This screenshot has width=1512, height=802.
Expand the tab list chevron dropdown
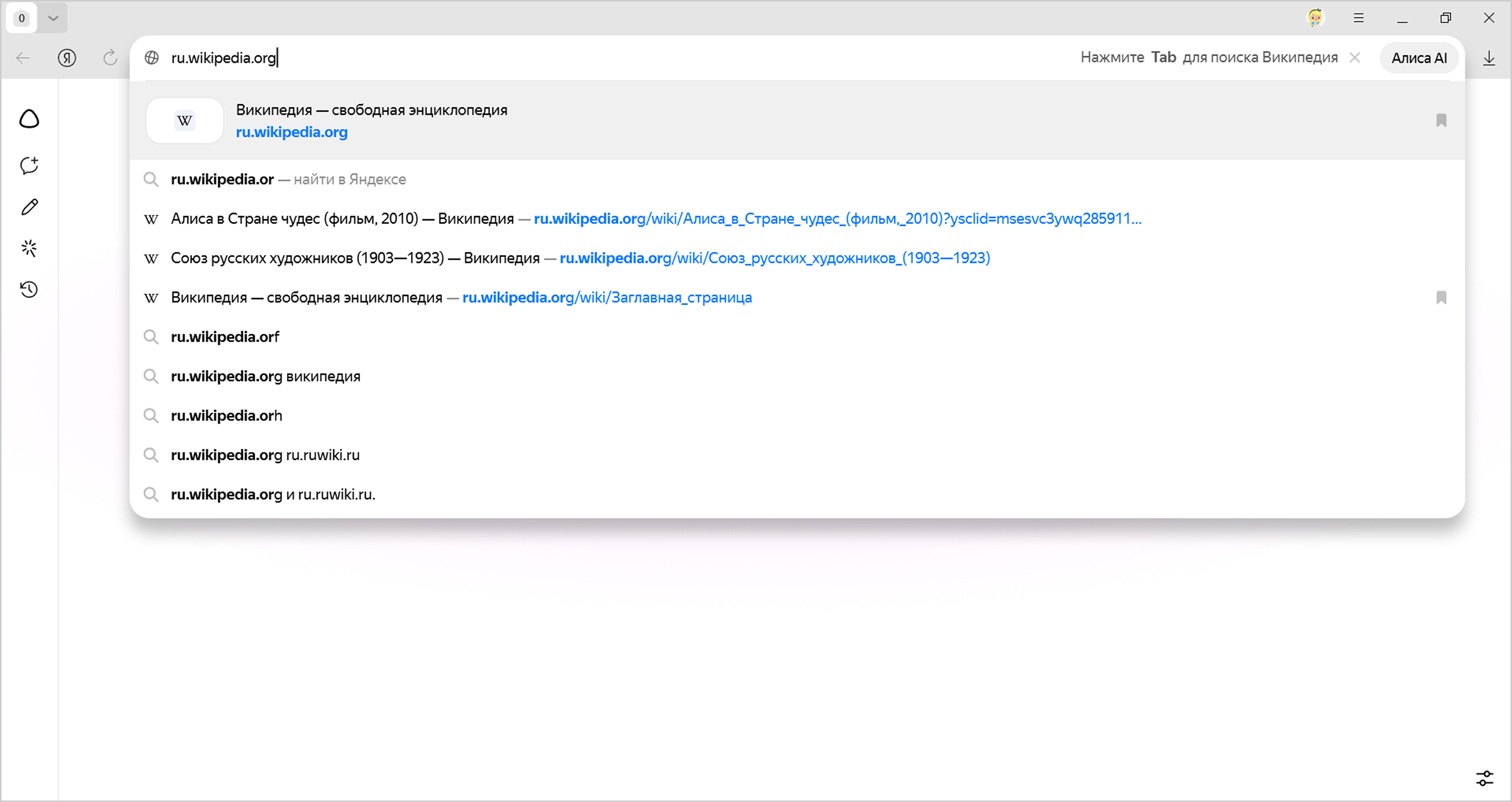tap(53, 18)
